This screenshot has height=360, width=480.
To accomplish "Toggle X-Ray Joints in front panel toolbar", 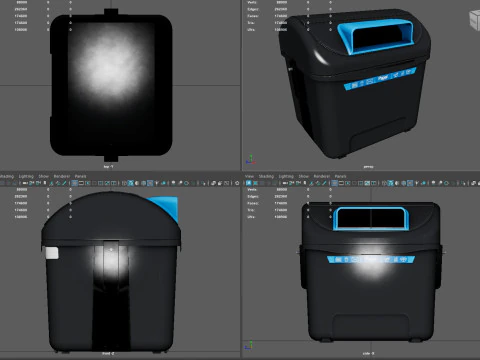I will click(x=226, y=183).
